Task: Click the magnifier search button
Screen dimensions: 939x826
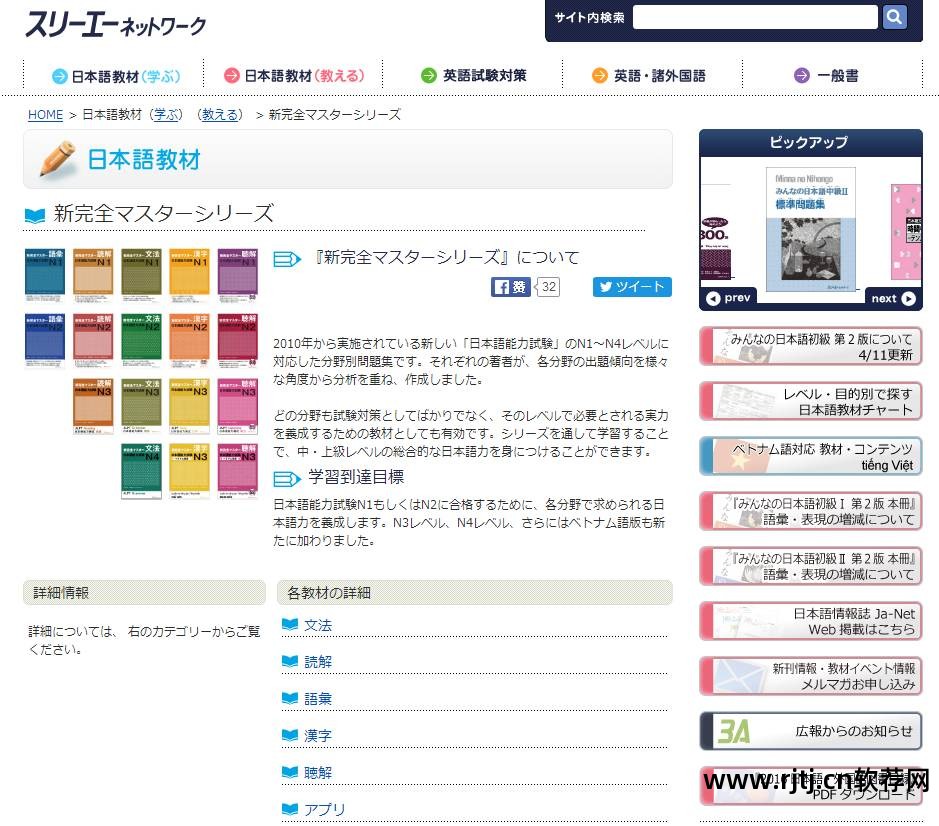Action: coord(894,17)
